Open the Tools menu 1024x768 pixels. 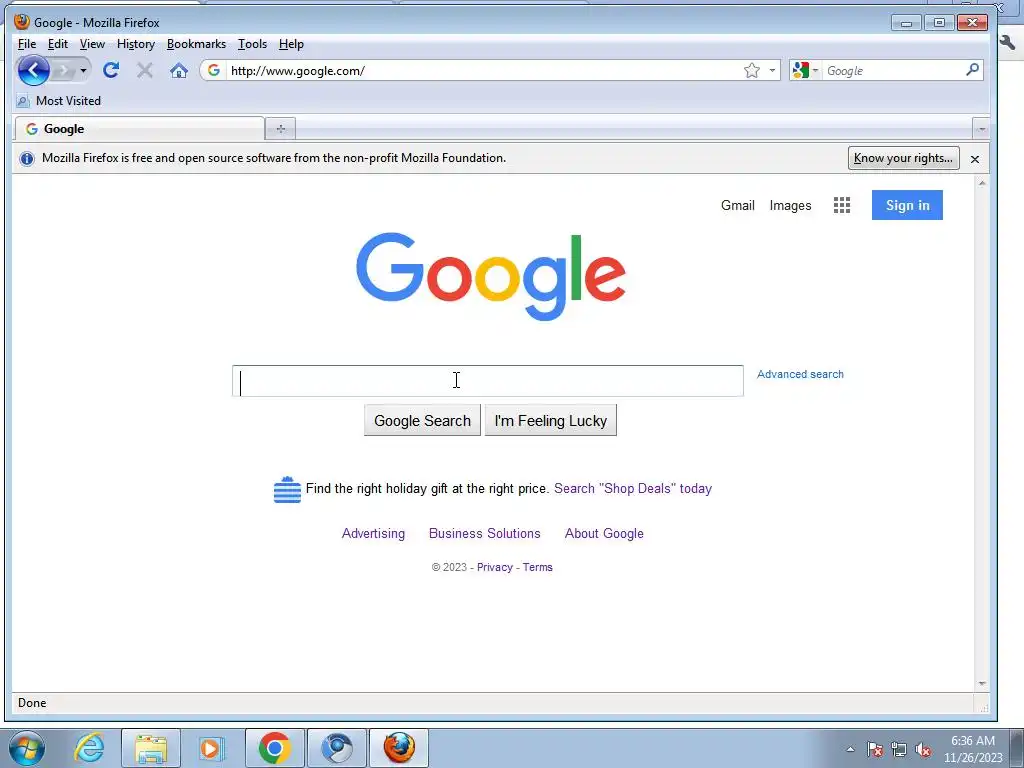[x=252, y=44]
